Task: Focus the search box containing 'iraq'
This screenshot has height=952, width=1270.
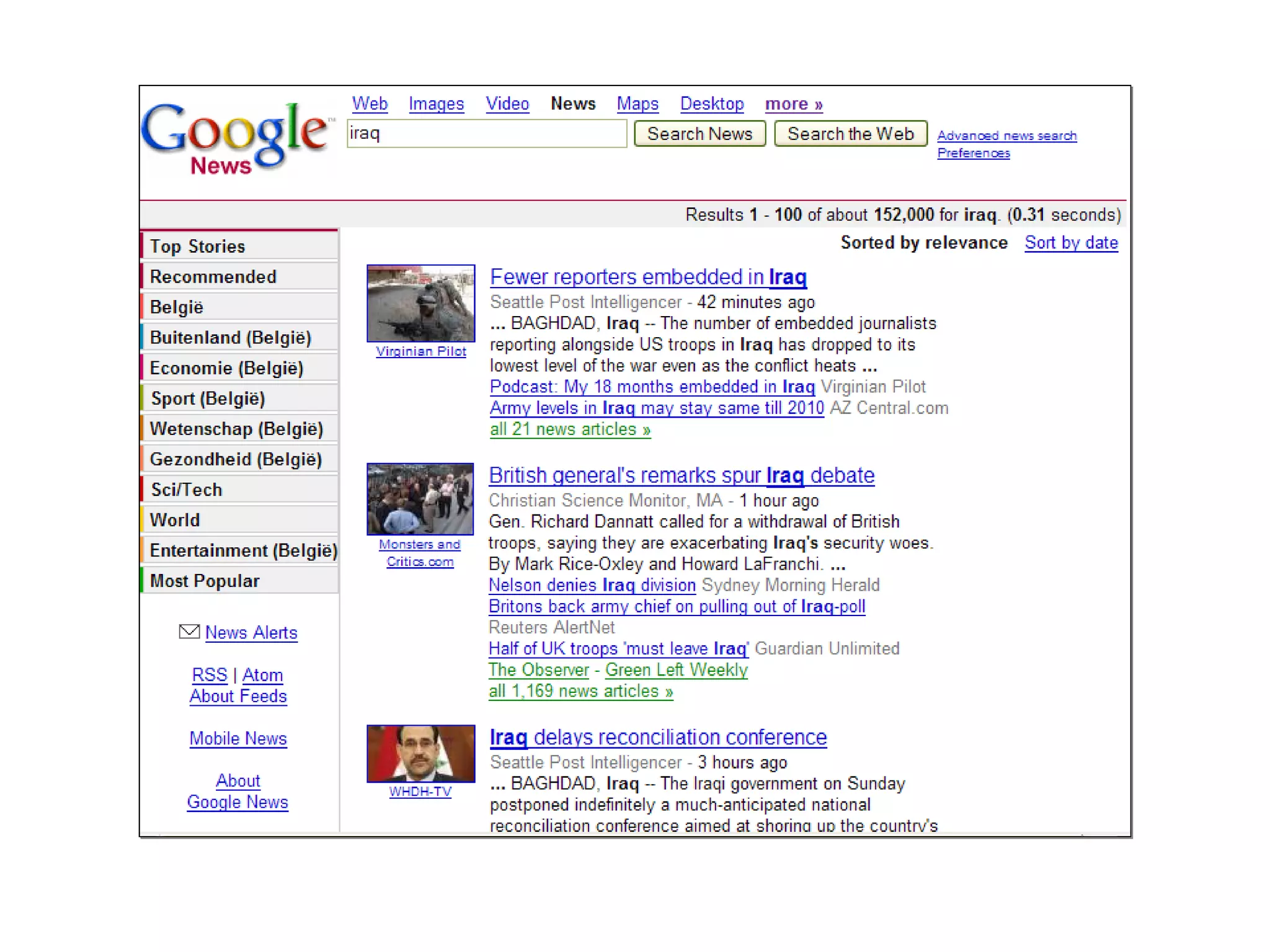Action: point(486,134)
